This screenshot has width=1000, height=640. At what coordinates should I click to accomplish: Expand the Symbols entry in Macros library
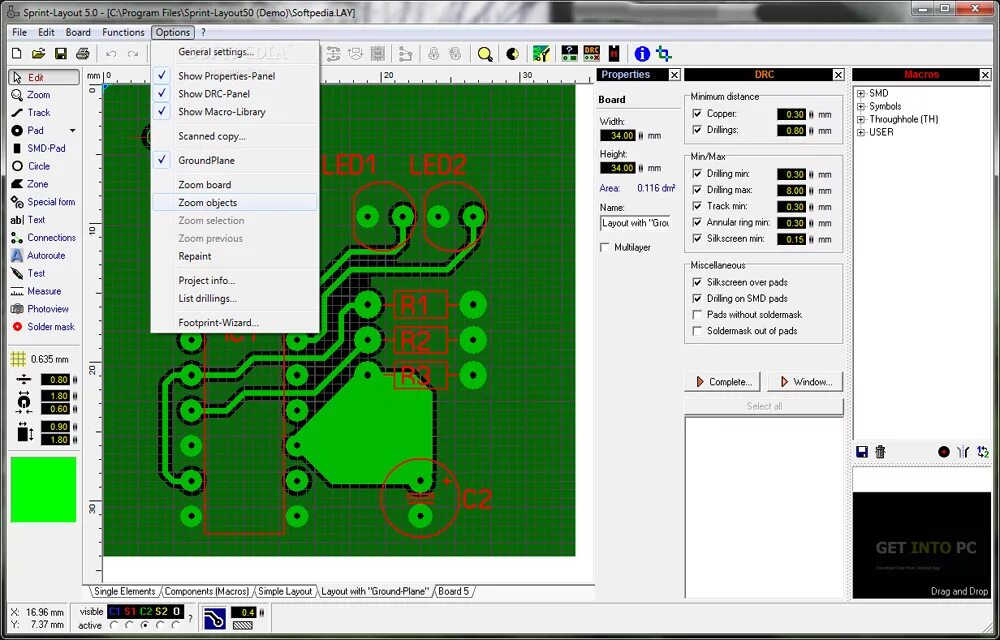(861, 106)
